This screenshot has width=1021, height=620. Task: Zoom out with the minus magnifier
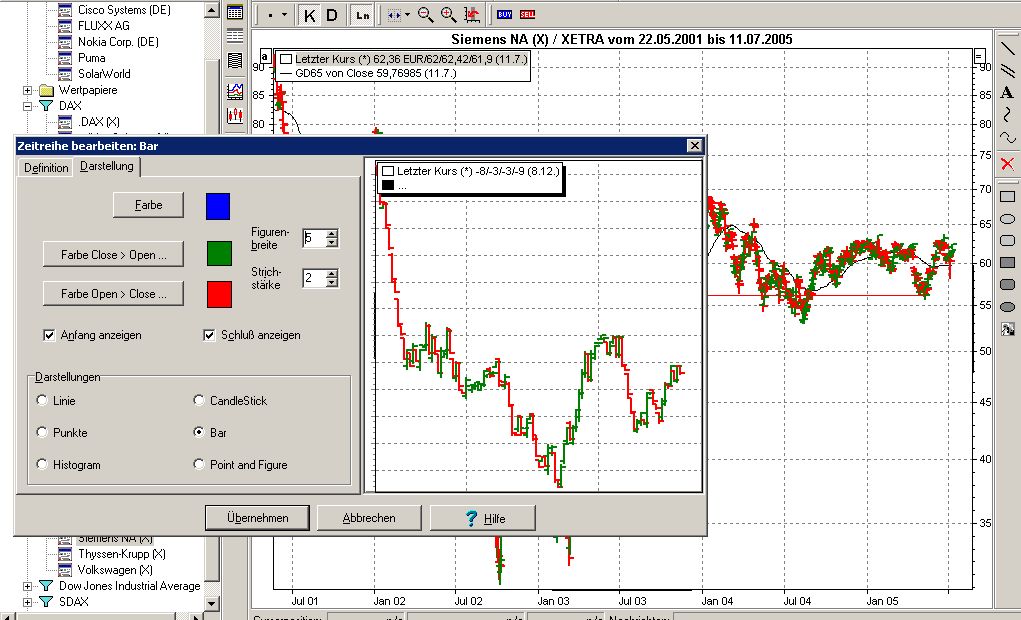(x=425, y=15)
